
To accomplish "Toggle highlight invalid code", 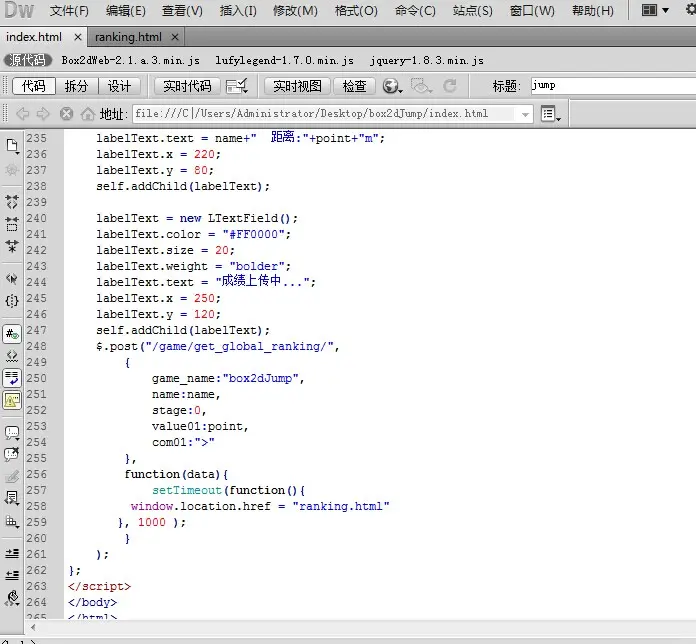I will pyautogui.click(x=12, y=356).
